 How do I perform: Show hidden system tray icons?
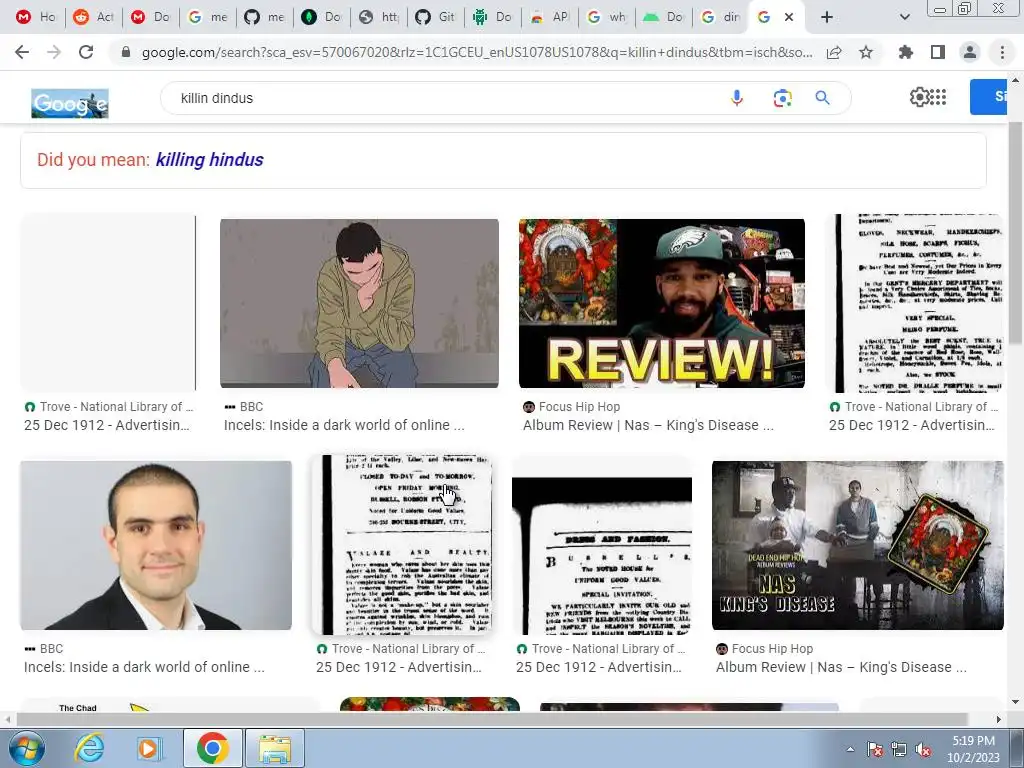tap(850, 749)
